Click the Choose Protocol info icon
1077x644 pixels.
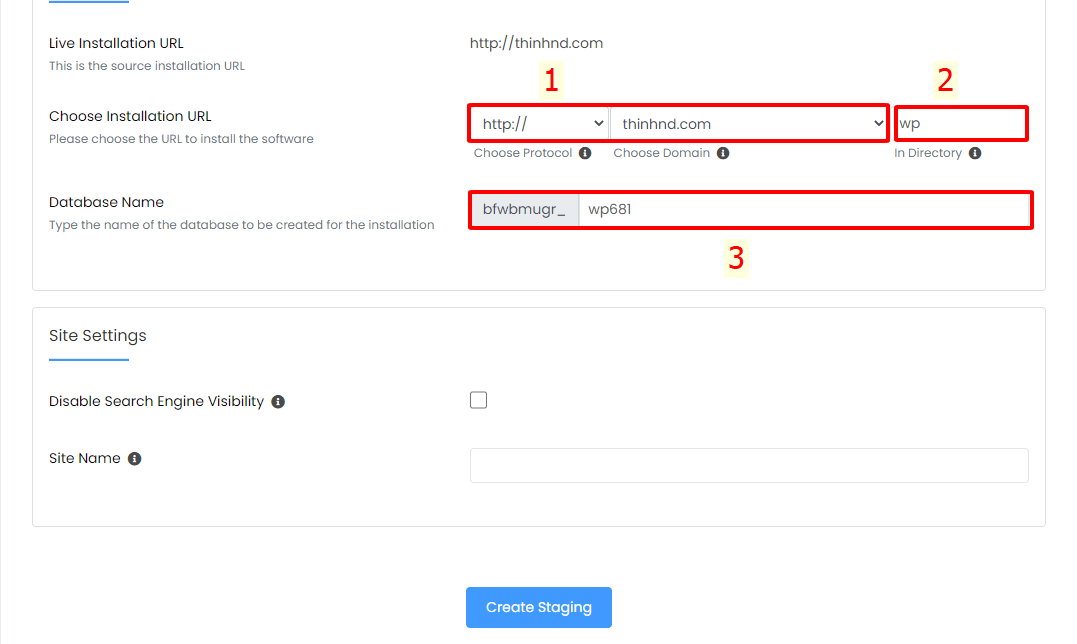(x=585, y=153)
